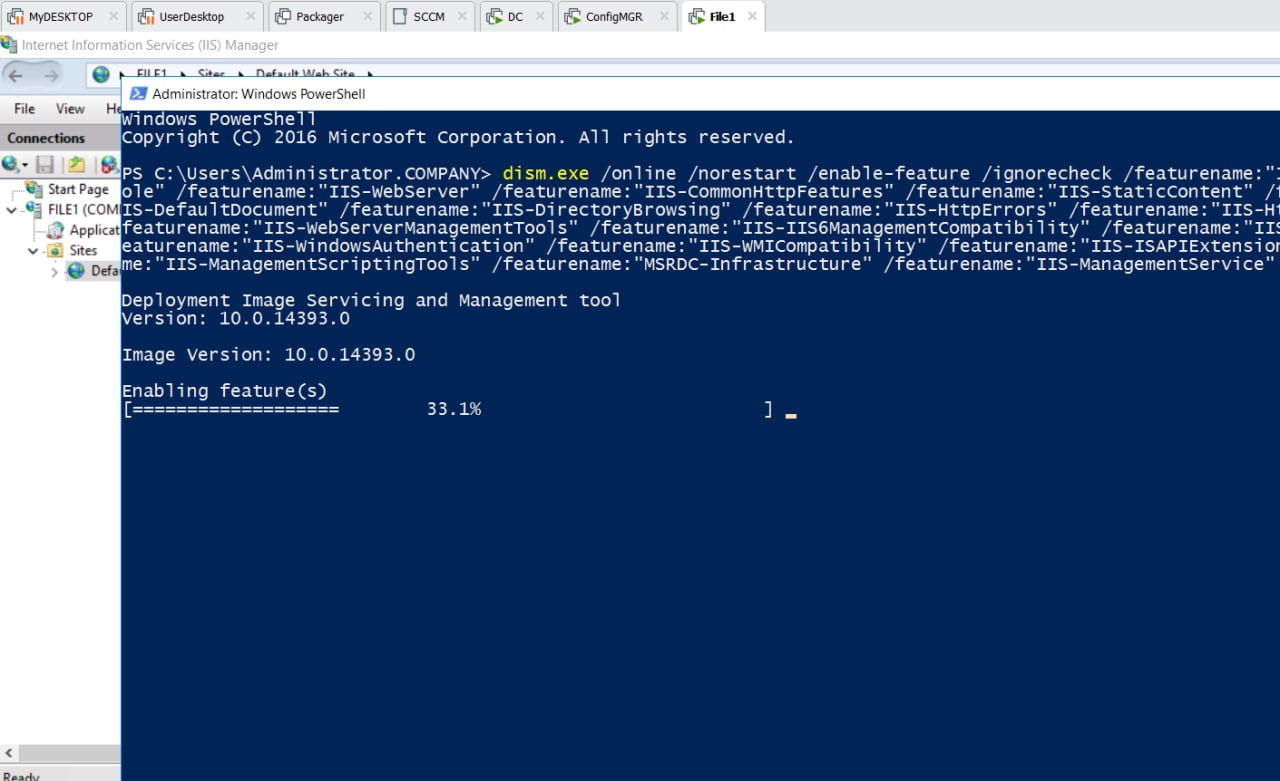This screenshot has height=781, width=1280.
Task: Open the File menu in IIS Manager
Action: click(25, 108)
